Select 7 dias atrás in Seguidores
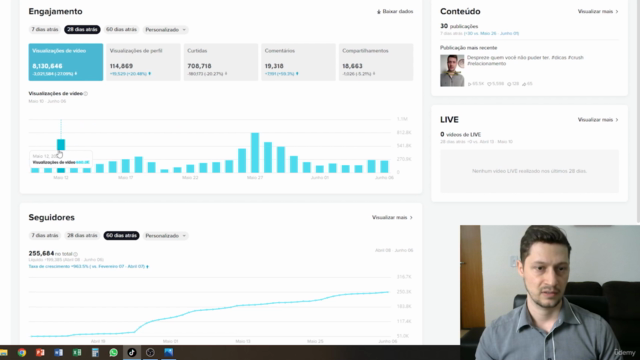The height and width of the screenshot is (360, 640). pos(45,236)
